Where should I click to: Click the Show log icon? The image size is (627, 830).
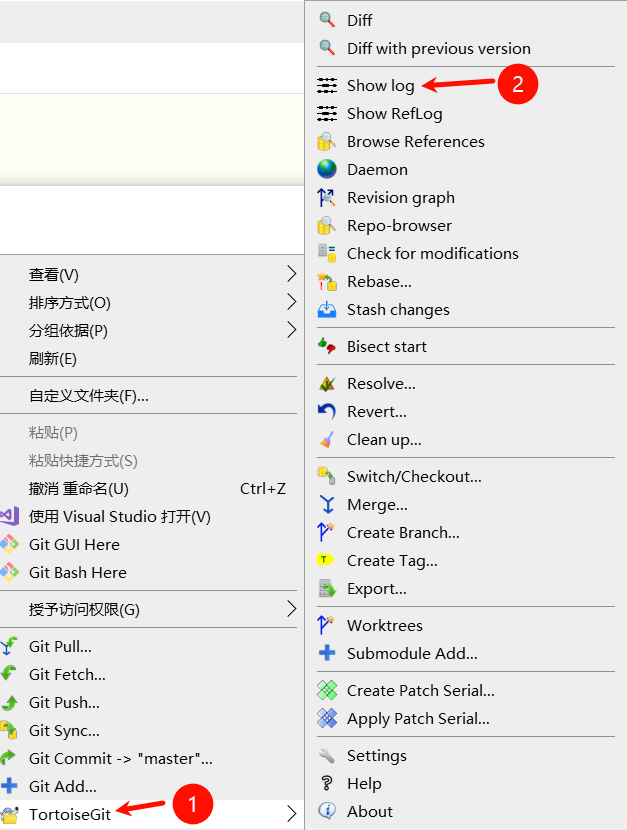[327, 85]
